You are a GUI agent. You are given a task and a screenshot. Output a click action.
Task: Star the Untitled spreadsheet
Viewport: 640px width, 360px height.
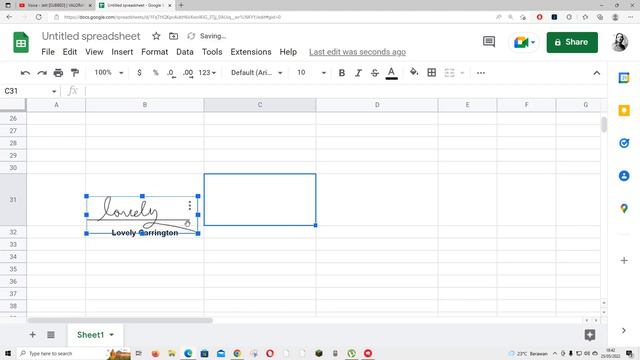156,36
